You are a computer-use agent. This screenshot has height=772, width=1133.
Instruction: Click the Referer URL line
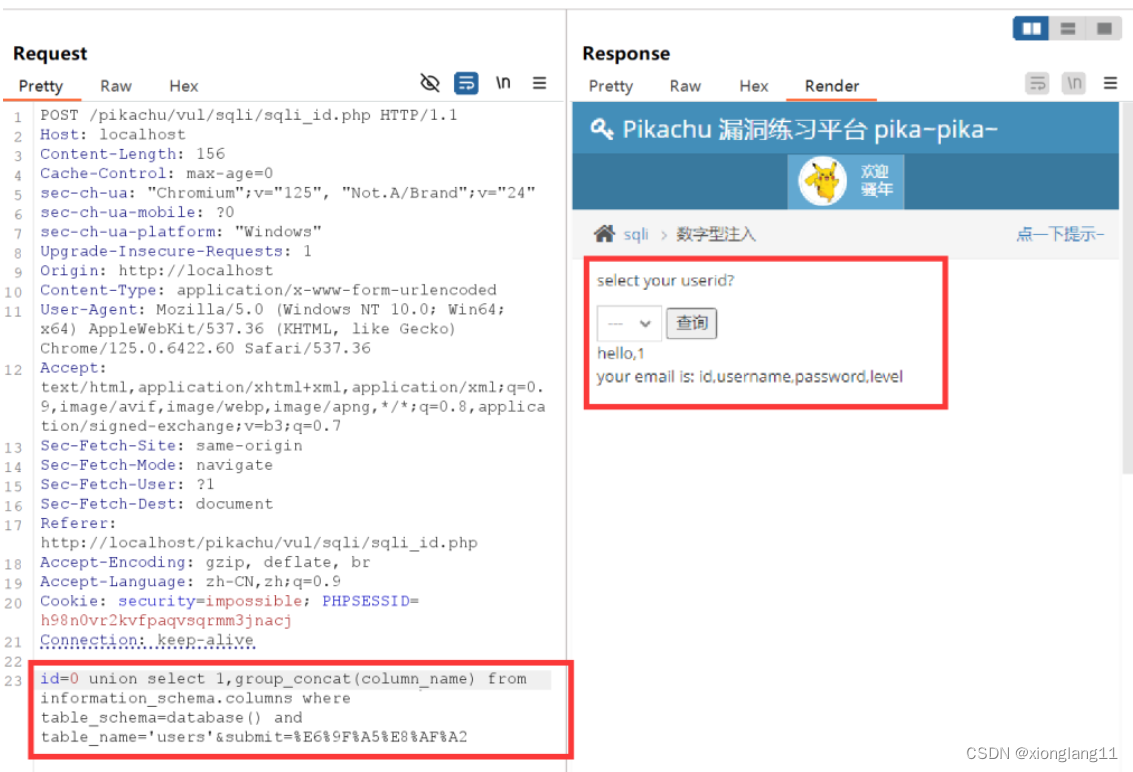click(x=259, y=543)
